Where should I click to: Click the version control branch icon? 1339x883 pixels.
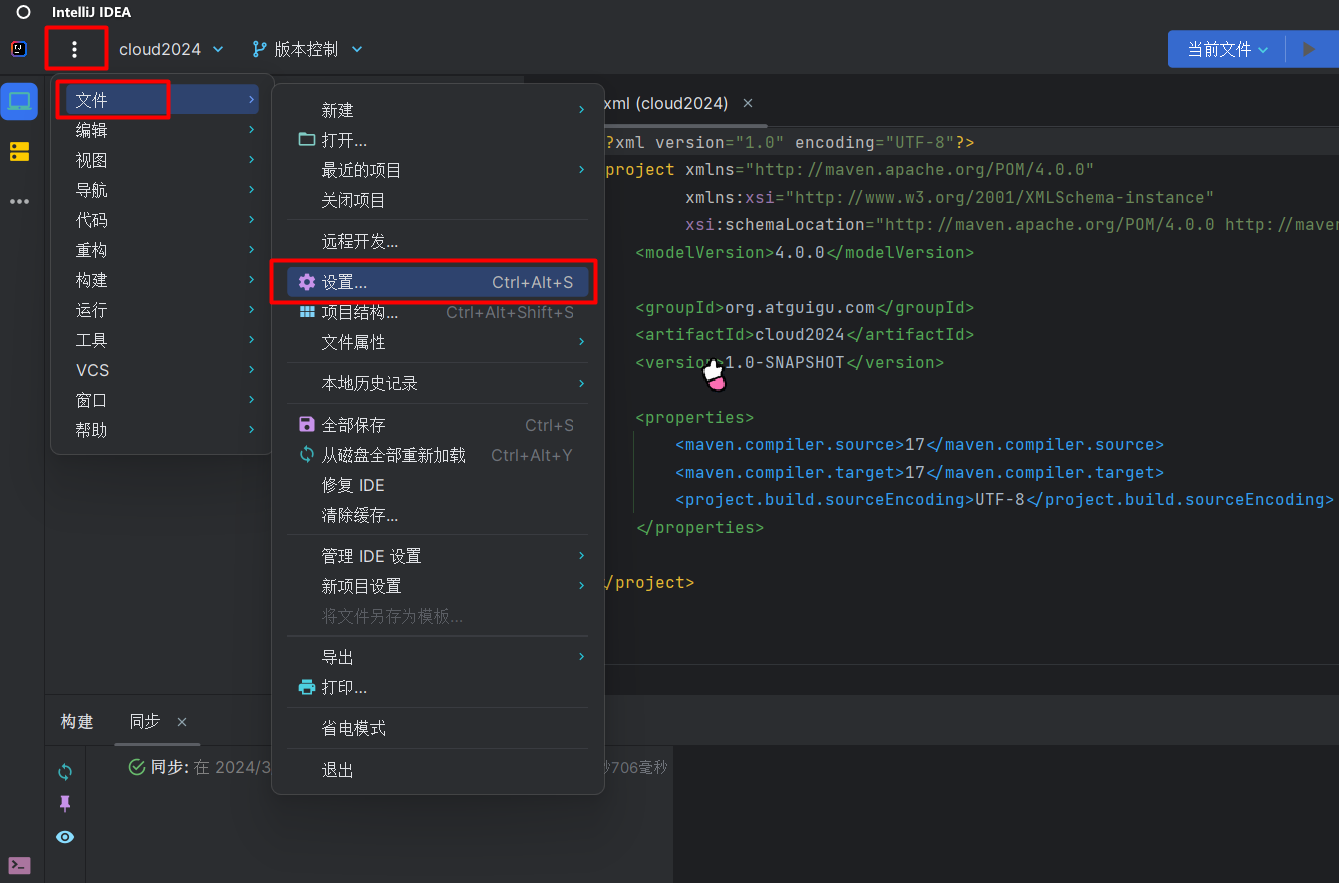point(260,49)
